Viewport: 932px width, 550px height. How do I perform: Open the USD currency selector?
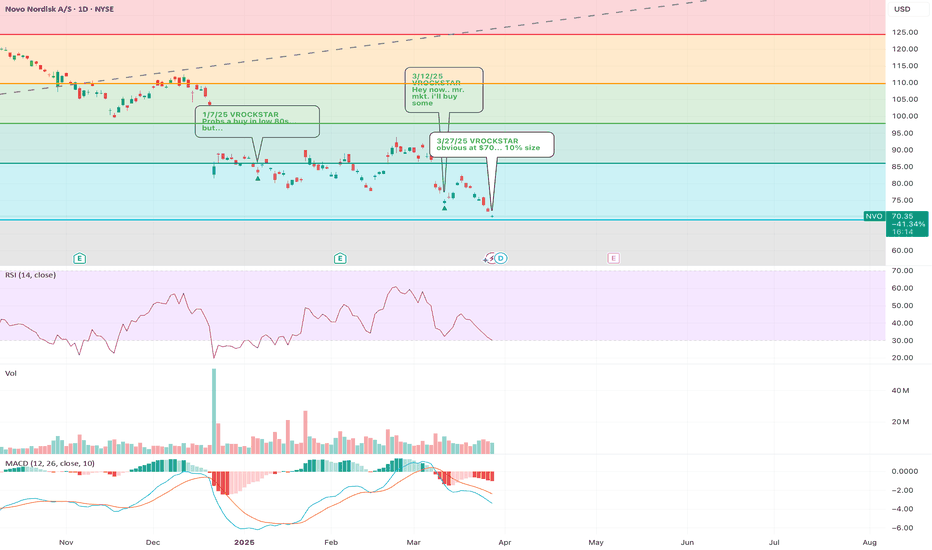pos(903,9)
